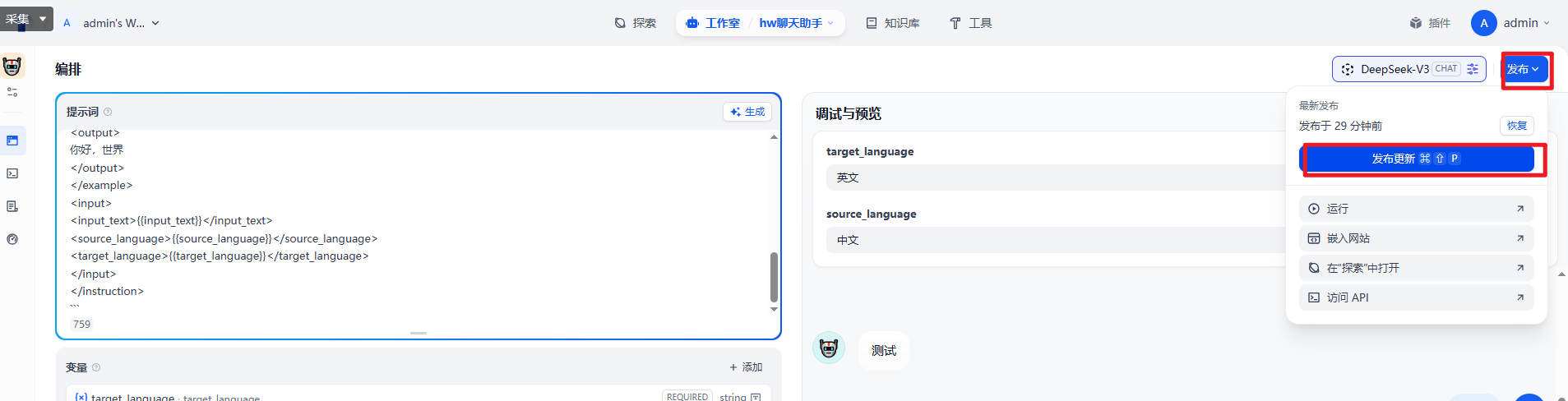Select 运行 (Run app) menu entry
The width and height of the screenshot is (1568, 401).
[1417, 209]
